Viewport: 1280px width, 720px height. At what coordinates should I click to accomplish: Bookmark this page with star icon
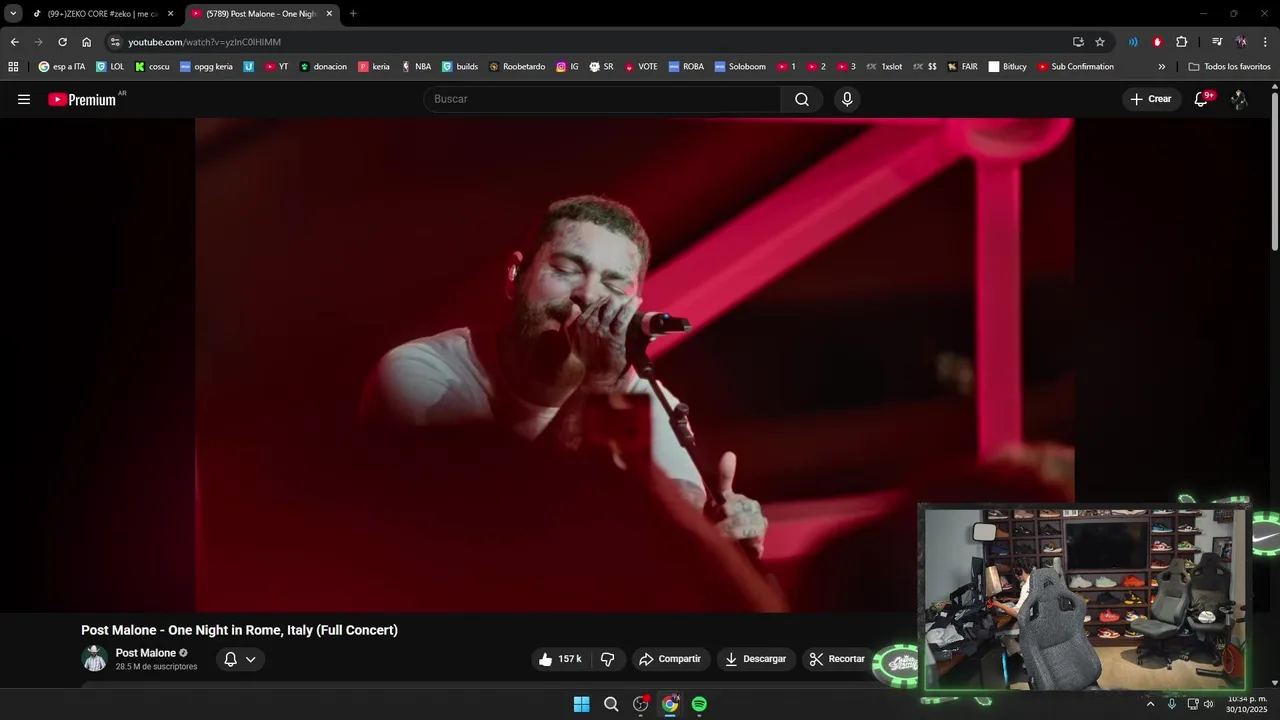(1100, 42)
